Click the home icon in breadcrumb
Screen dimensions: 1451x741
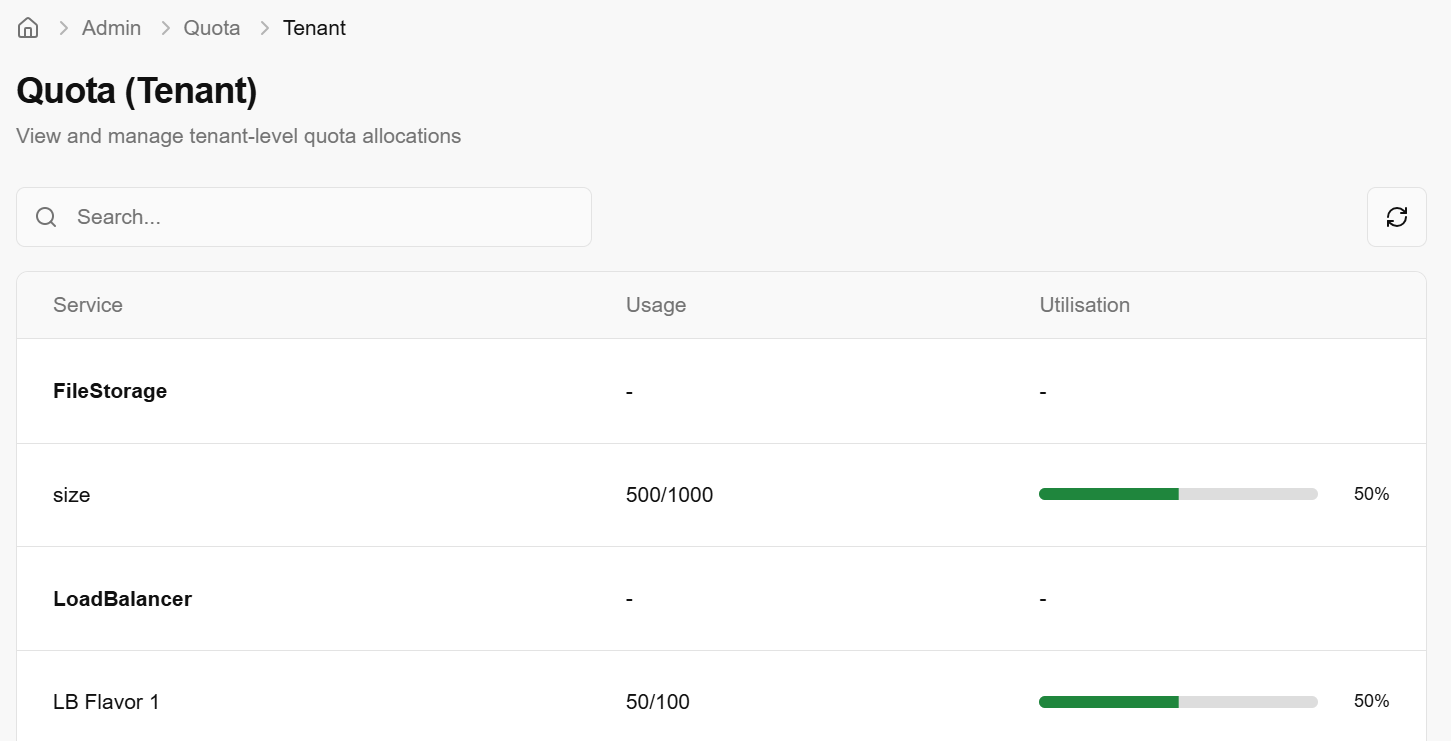(28, 28)
